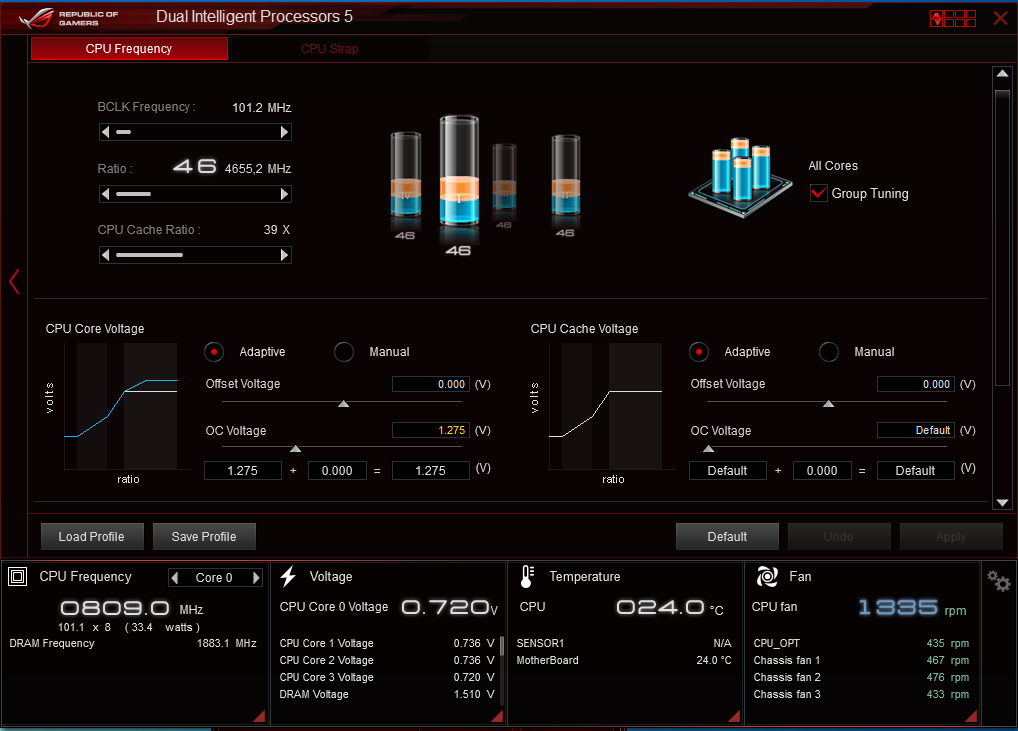Select the leftmost core cylinder
The height and width of the screenshot is (731, 1018).
[406, 174]
